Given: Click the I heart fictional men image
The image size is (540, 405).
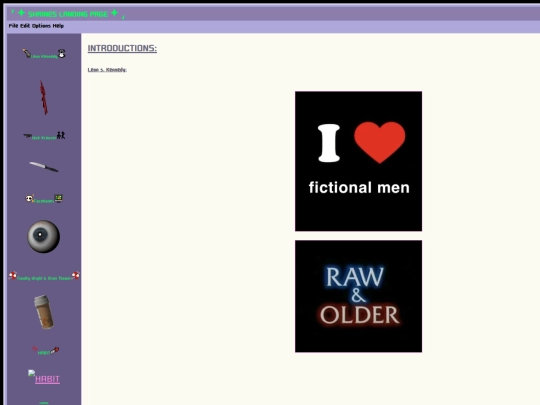Looking at the screenshot, I should point(359,161).
